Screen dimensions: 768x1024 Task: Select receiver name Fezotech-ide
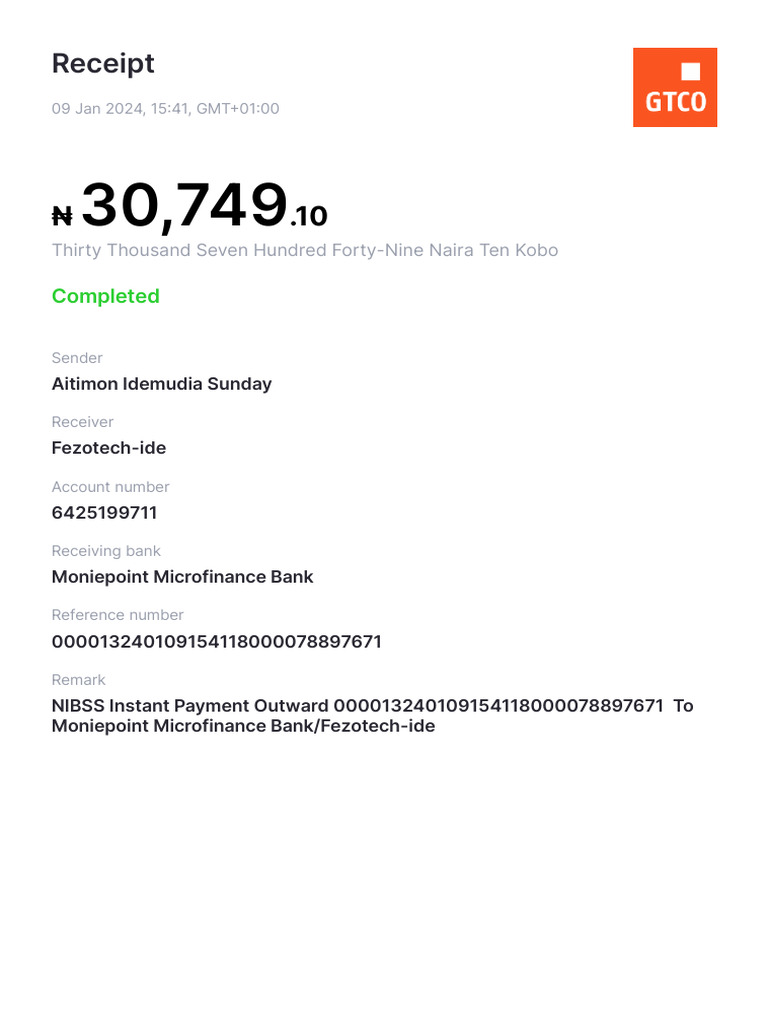point(108,448)
